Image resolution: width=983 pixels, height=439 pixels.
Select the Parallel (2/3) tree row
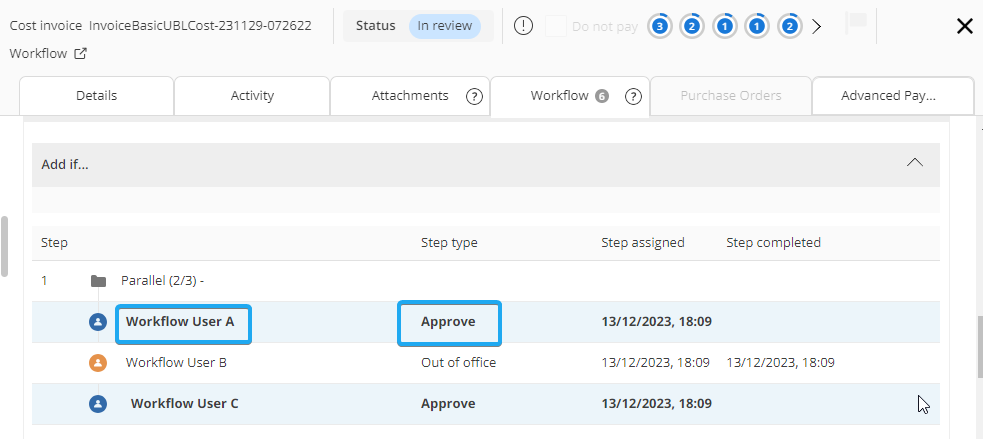[x=163, y=281]
